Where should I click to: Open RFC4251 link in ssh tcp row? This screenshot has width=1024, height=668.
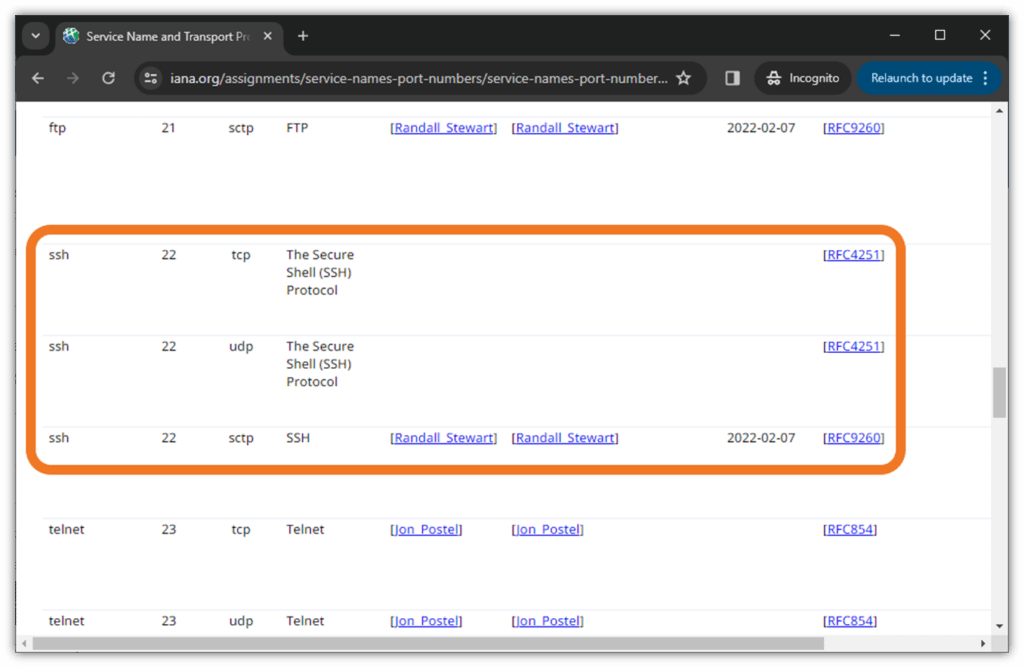tap(853, 255)
